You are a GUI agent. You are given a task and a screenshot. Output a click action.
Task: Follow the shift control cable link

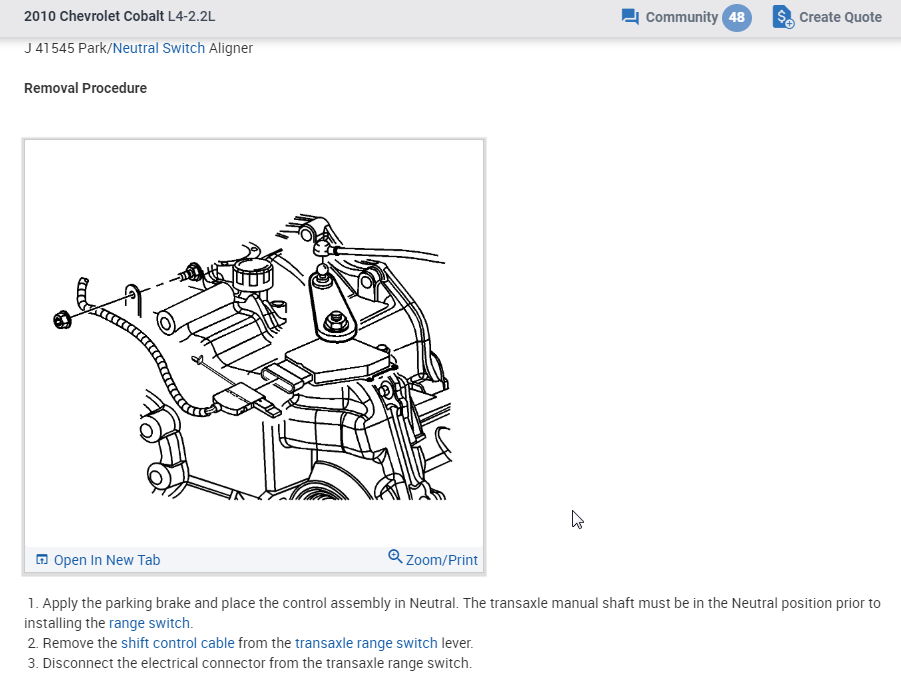pyautogui.click(x=177, y=643)
